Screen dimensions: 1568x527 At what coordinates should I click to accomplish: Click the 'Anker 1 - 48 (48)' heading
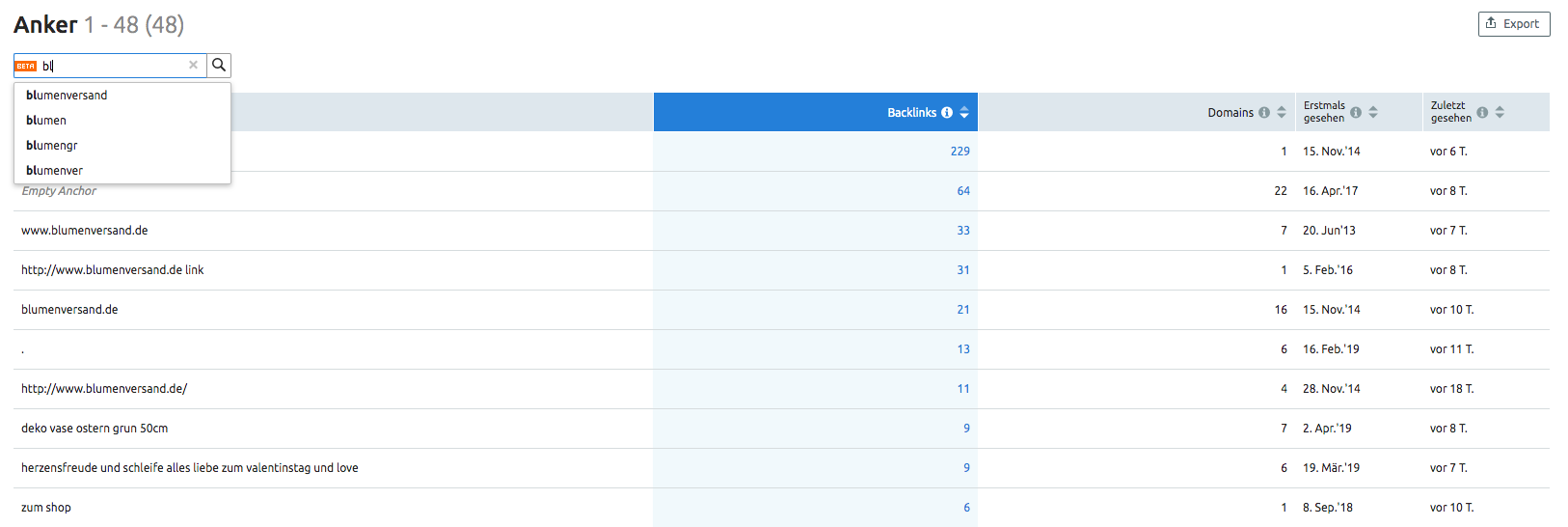(x=98, y=25)
